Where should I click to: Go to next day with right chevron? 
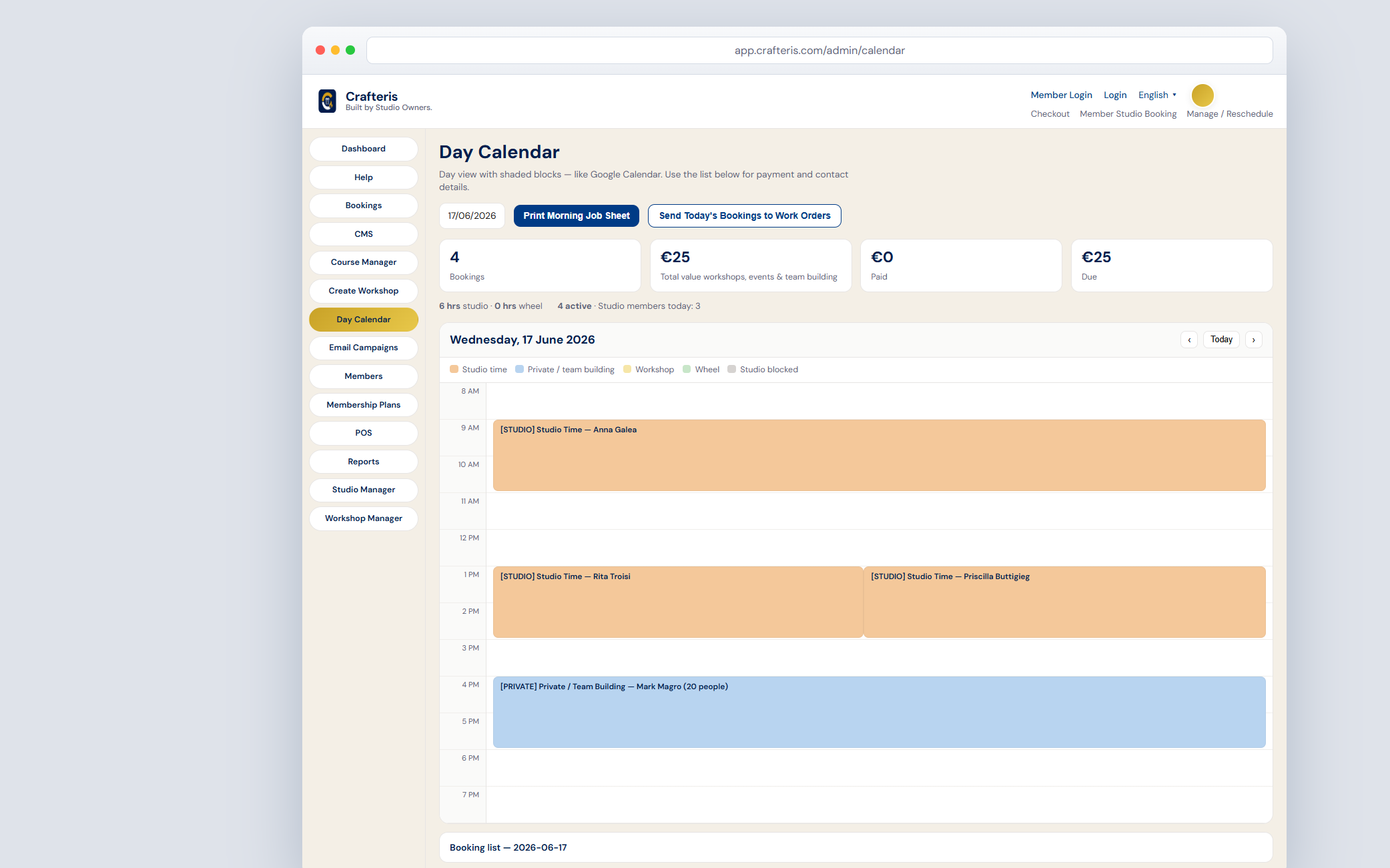[1254, 340]
